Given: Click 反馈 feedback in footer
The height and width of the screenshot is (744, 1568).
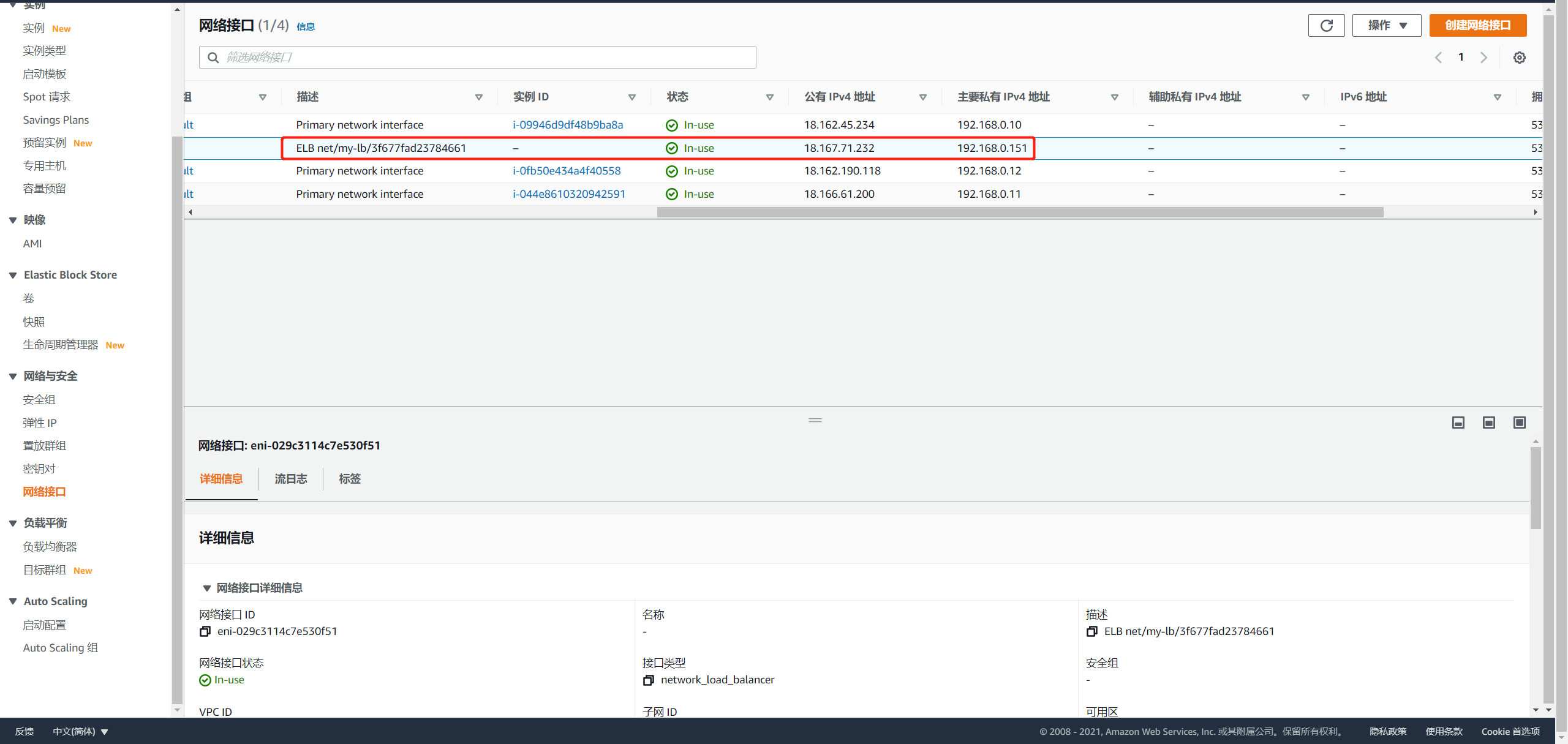Looking at the screenshot, I should 24,731.
